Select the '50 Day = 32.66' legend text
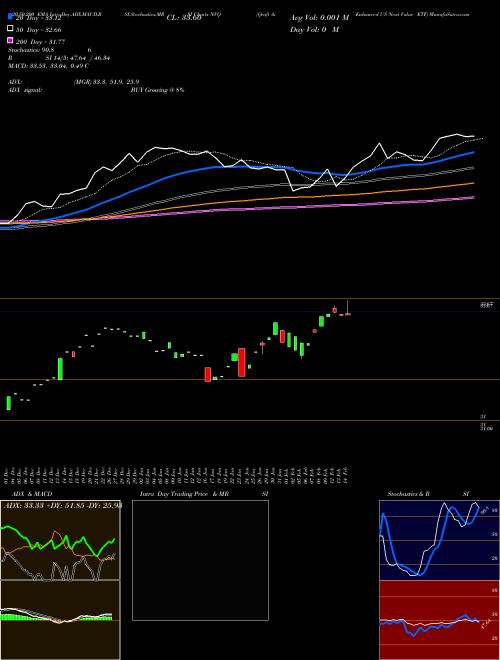 38,30
